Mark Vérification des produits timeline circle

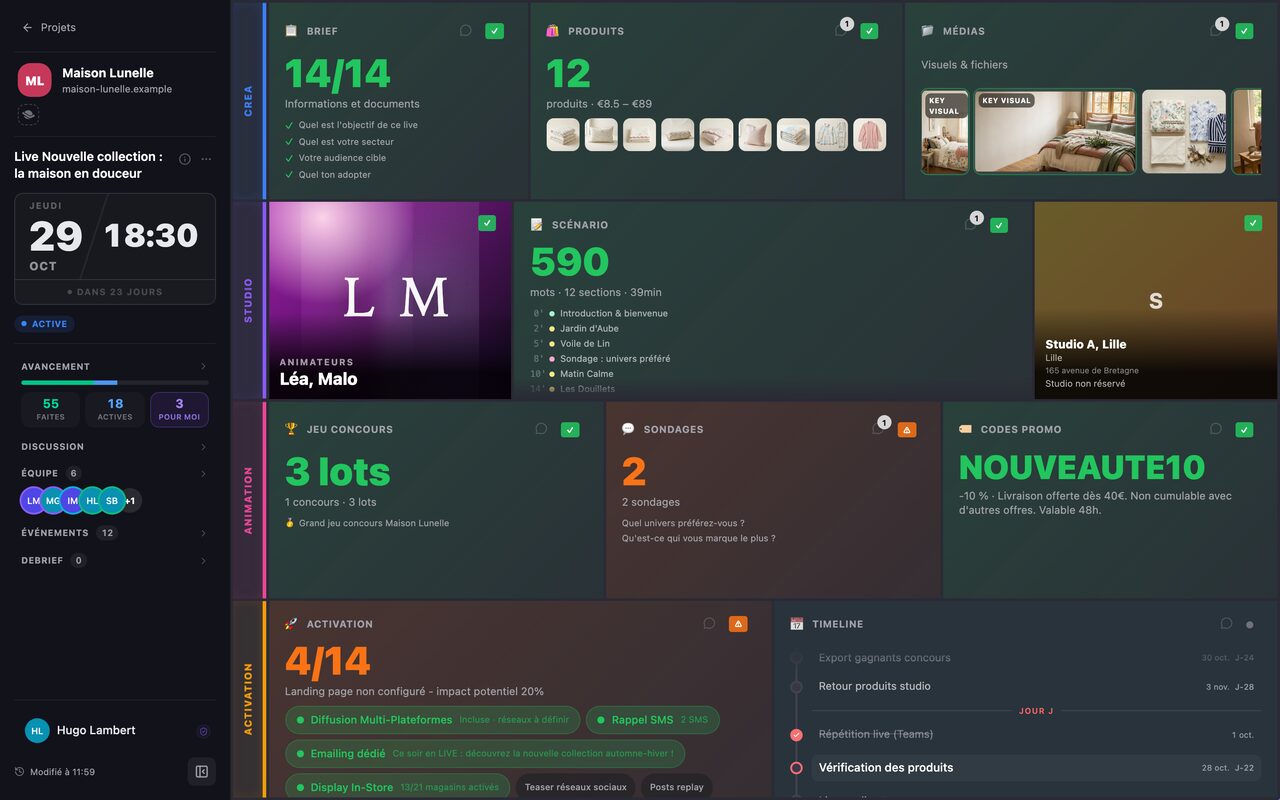796,768
